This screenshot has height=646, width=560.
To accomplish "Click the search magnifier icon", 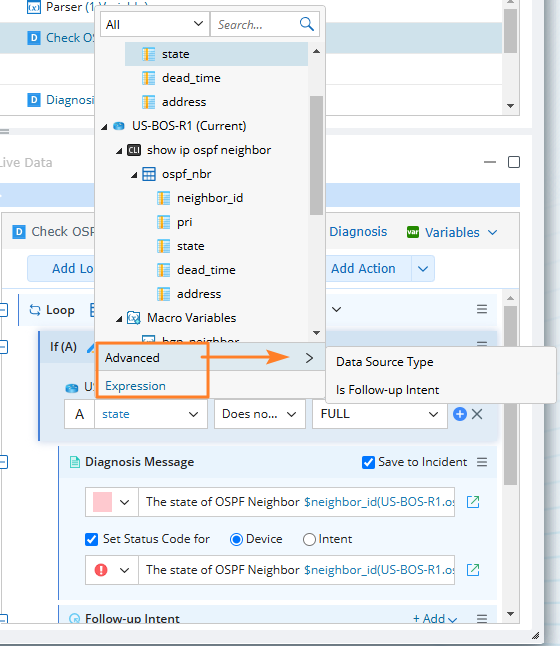I will (x=307, y=24).
